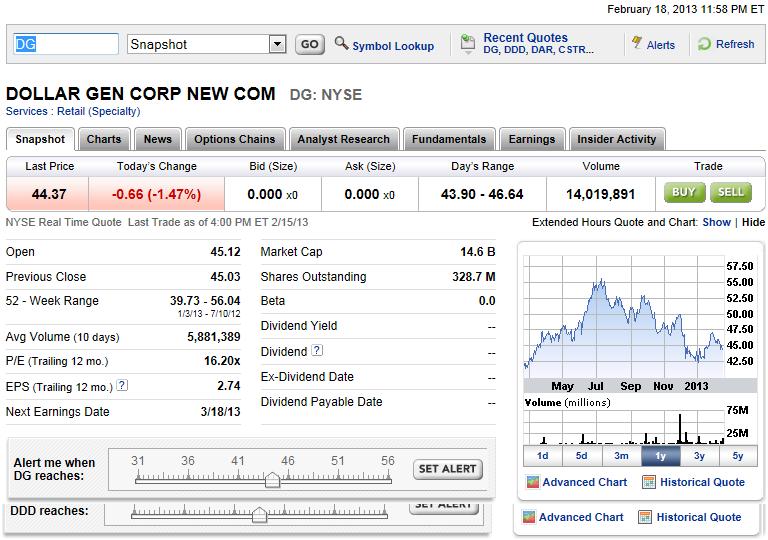Select the 5y chart range
The height and width of the screenshot is (540, 768).
[x=738, y=456]
